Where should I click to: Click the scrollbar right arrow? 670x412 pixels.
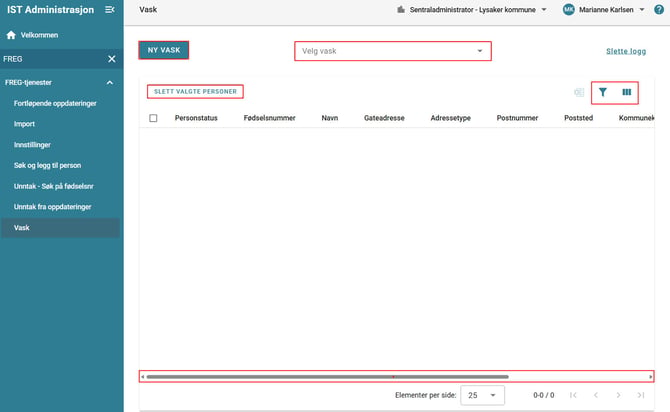click(651, 377)
